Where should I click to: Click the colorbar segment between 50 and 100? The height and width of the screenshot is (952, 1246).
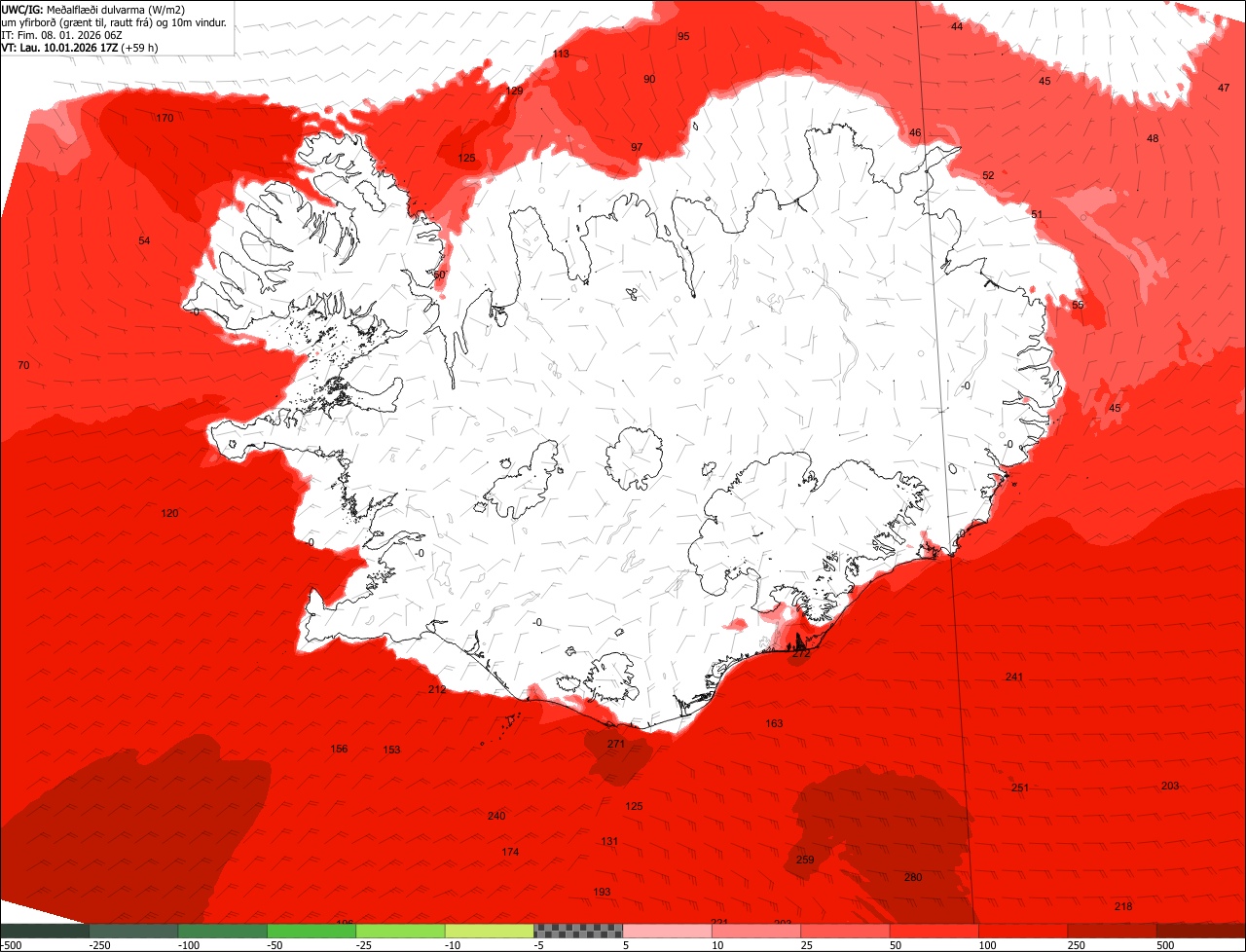pyautogui.click(x=934, y=931)
